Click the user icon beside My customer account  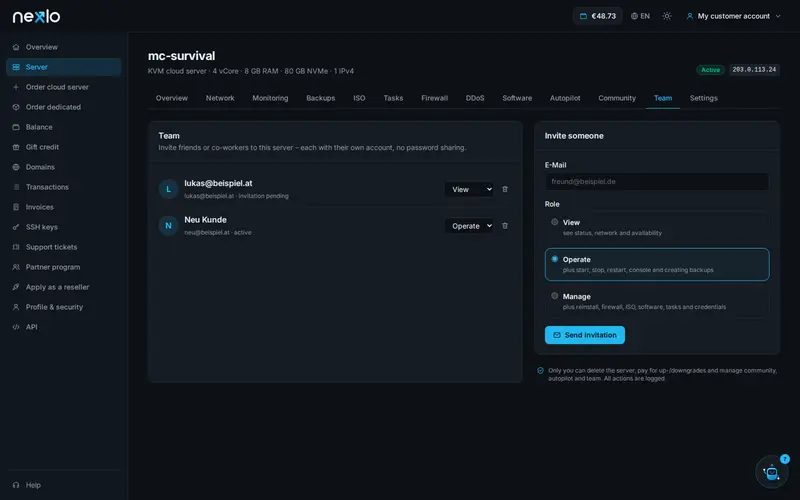pos(690,16)
